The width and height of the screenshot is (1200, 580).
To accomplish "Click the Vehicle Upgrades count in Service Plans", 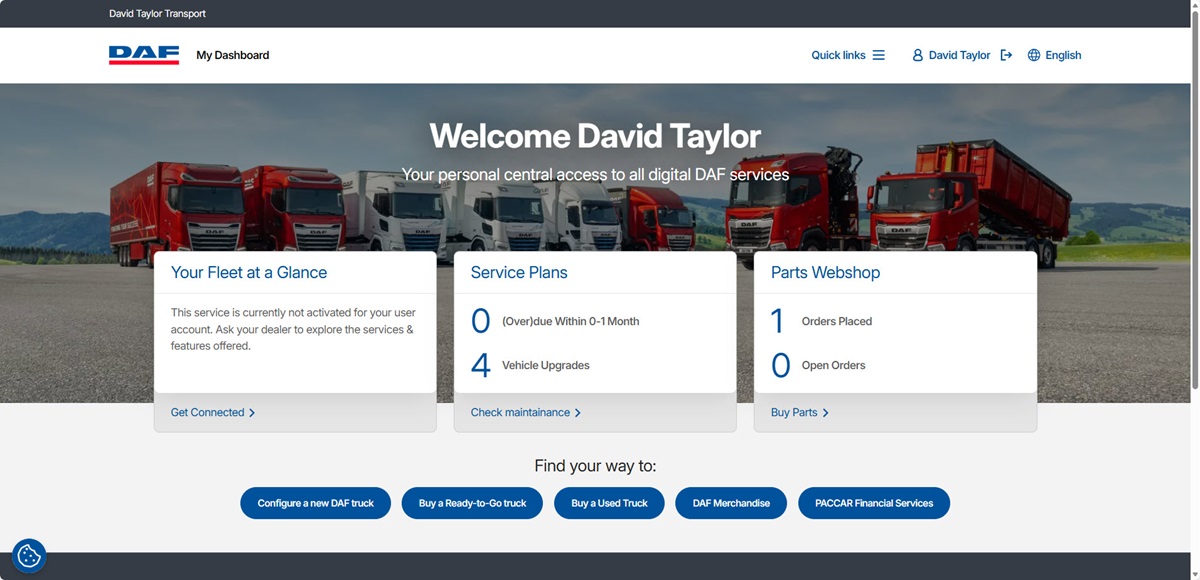I will point(480,364).
